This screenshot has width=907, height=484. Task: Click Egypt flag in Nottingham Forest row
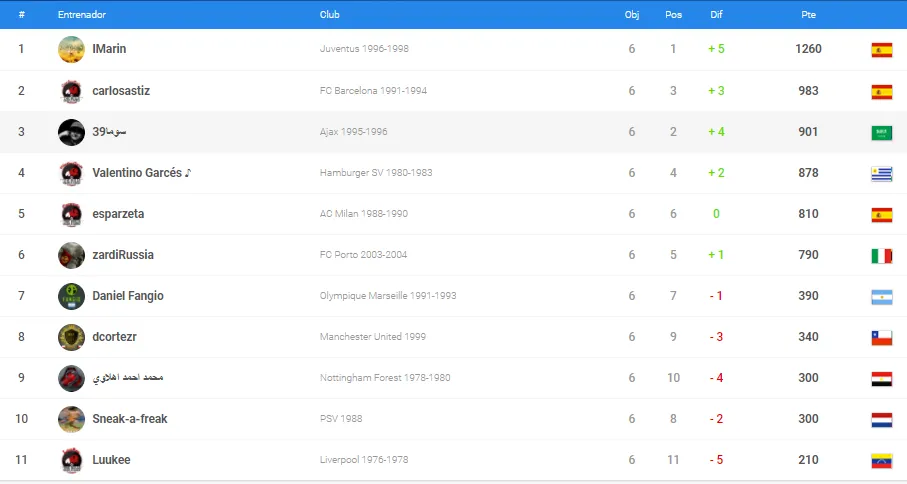click(x=882, y=379)
